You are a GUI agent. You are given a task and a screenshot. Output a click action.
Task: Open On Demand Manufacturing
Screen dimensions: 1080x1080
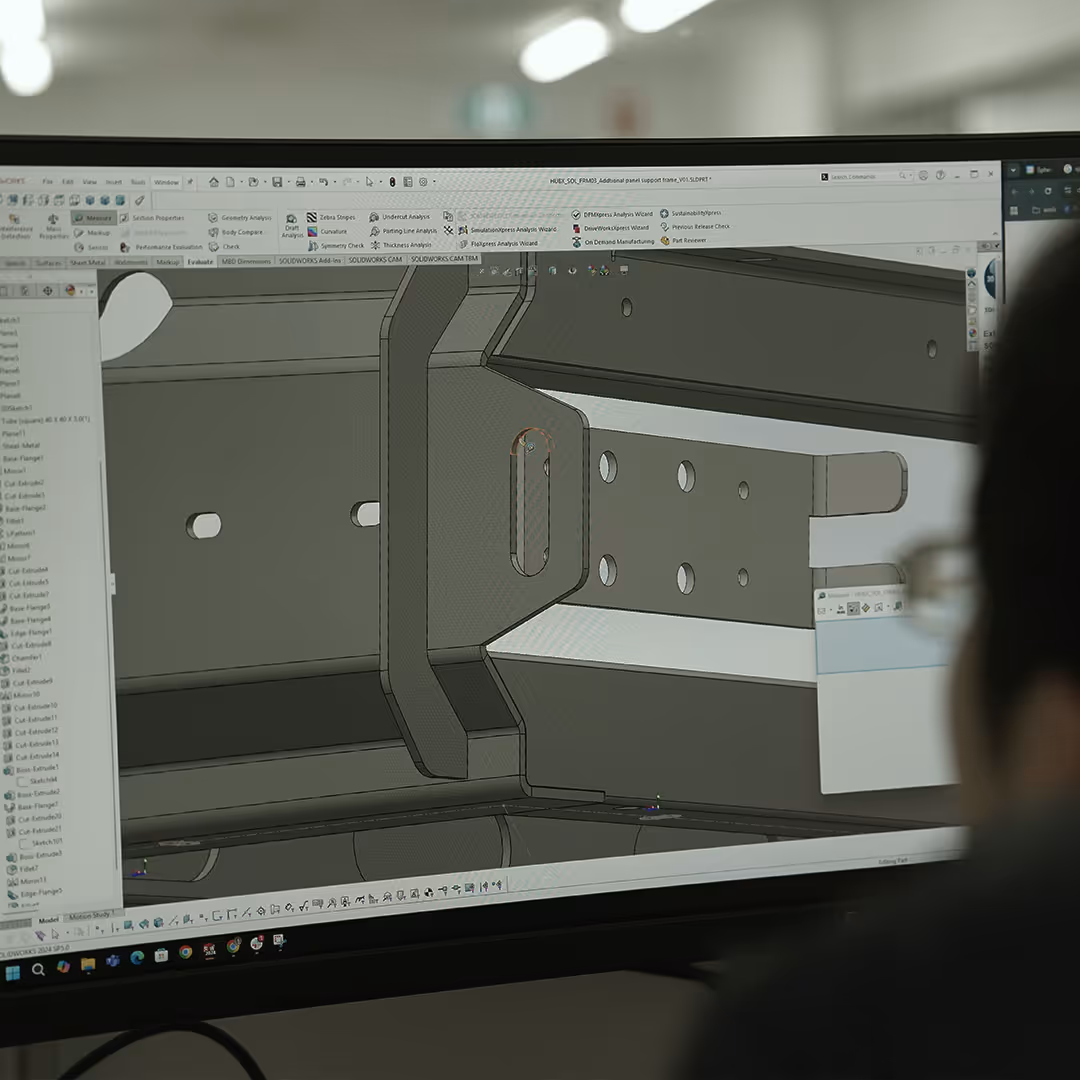[x=613, y=242]
